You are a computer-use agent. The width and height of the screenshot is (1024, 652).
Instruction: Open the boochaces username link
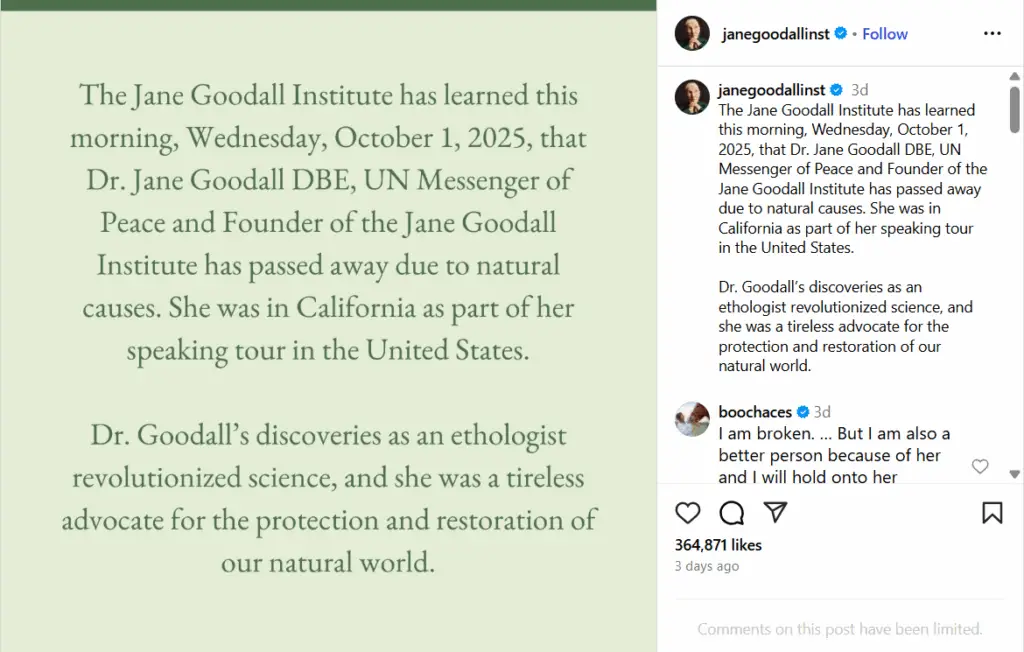pyautogui.click(x=755, y=412)
